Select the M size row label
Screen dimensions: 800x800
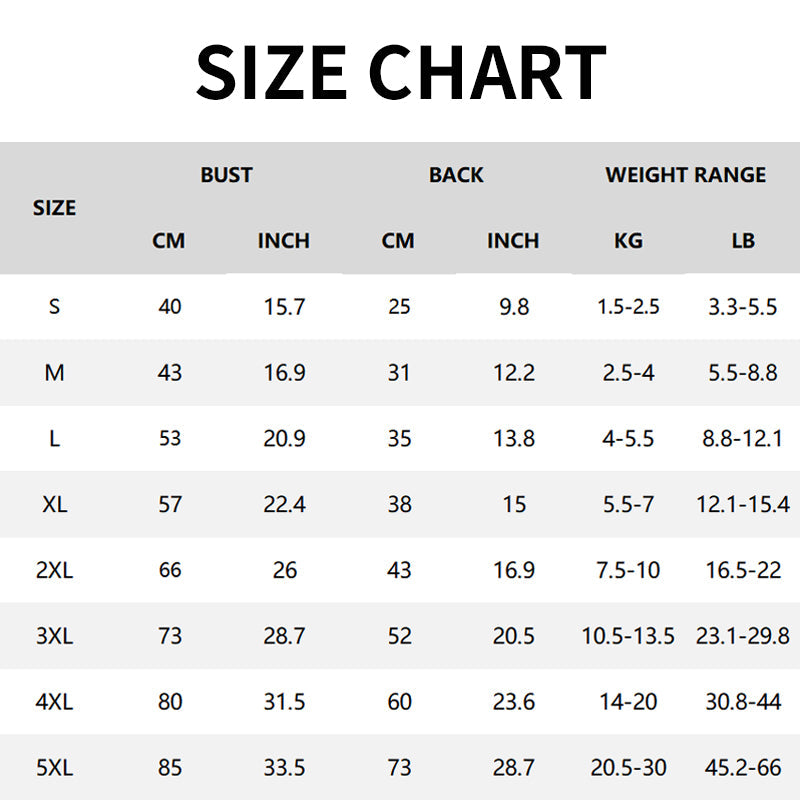(54, 373)
